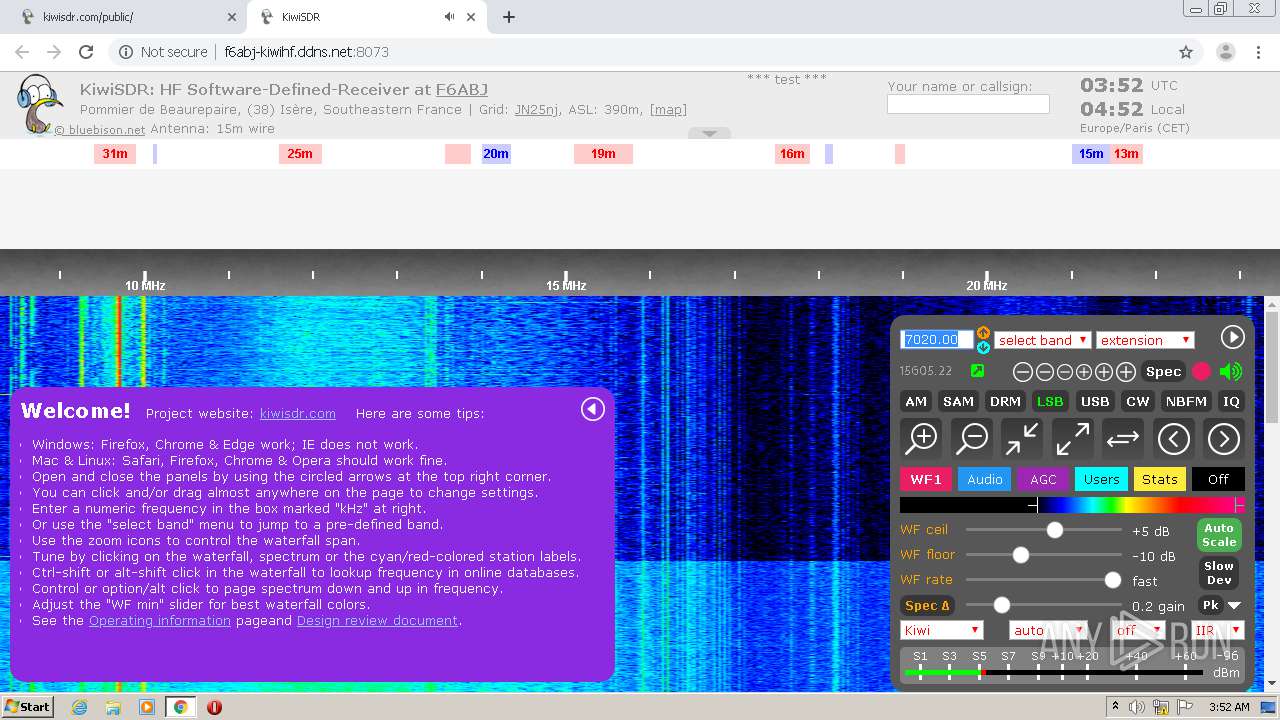Click the WF ceil slider

tap(1043, 530)
